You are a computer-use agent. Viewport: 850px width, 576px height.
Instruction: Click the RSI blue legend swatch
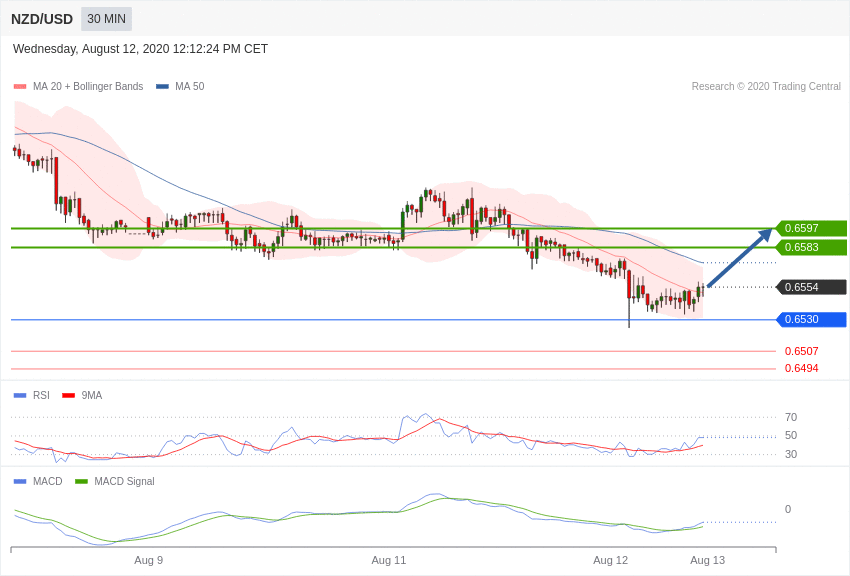coord(20,396)
